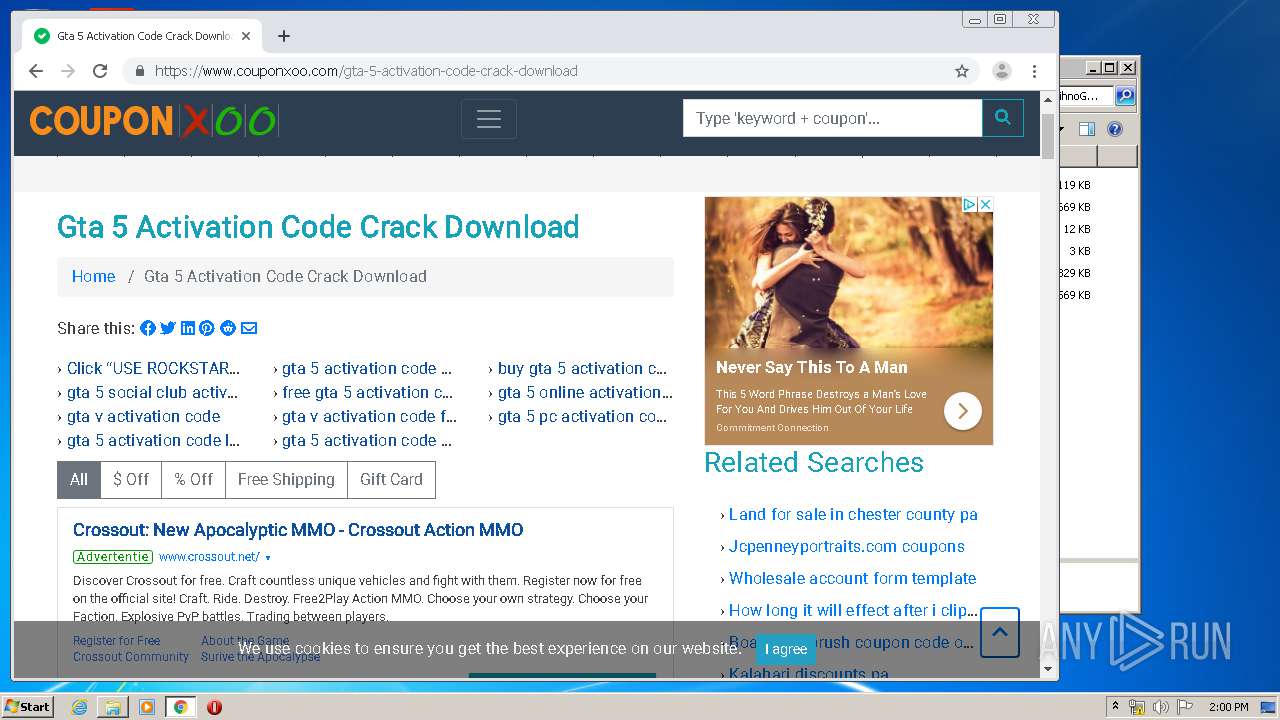This screenshot has height=720, width=1280.
Task: Open the Windows Start menu
Action: (27, 706)
